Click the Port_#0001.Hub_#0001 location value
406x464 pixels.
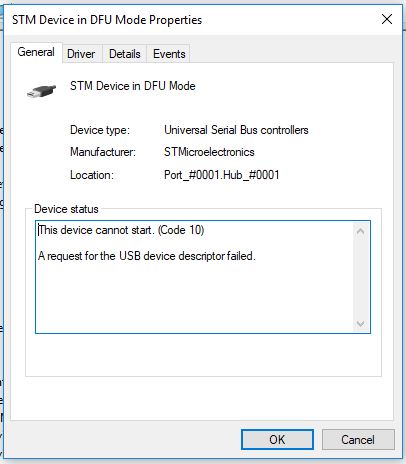tap(222, 175)
